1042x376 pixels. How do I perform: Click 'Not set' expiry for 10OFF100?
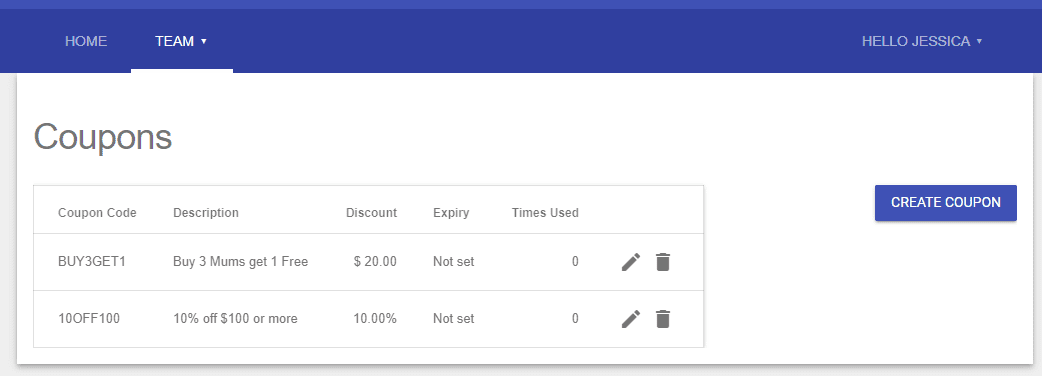[454, 319]
